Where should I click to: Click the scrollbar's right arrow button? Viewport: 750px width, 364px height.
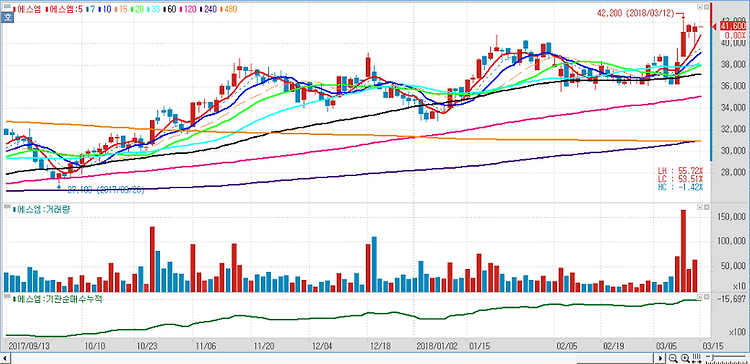[x=660, y=358]
